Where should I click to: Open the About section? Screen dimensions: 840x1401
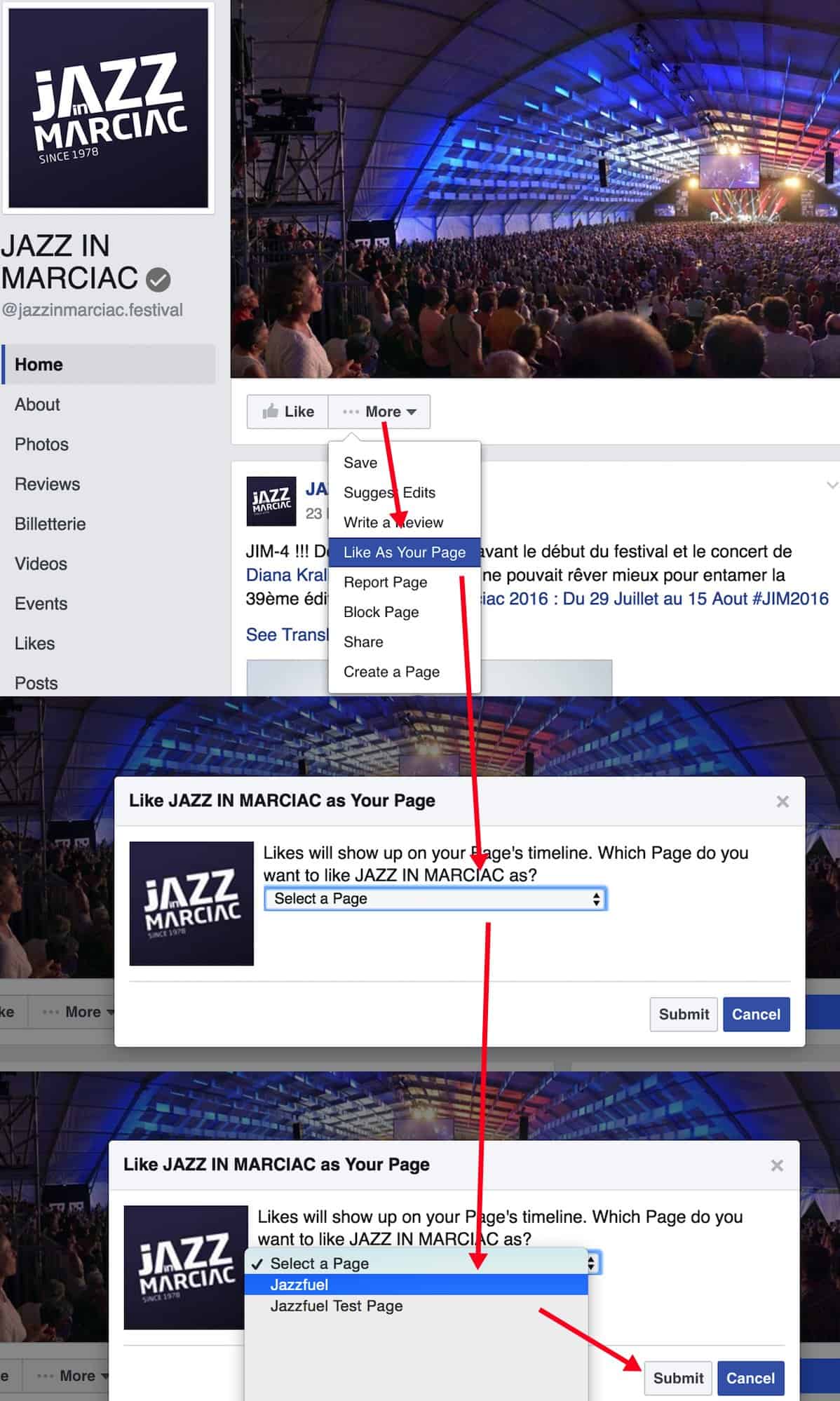click(x=37, y=405)
